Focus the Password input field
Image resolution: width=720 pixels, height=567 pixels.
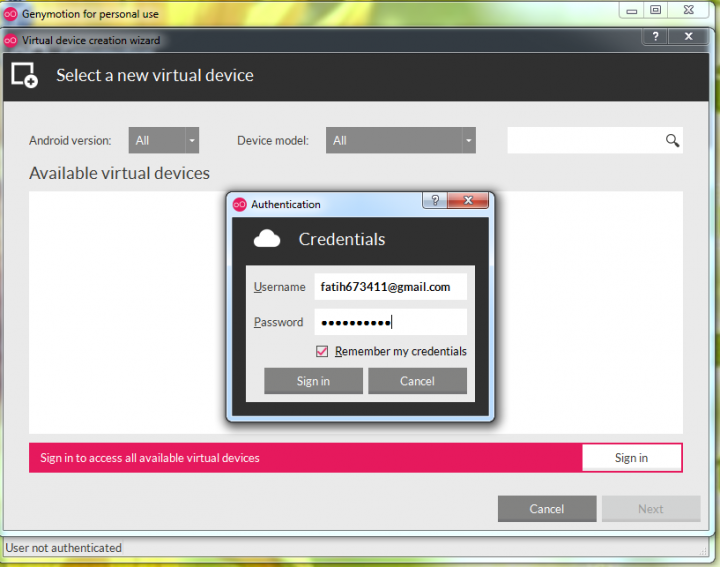[391, 322]
